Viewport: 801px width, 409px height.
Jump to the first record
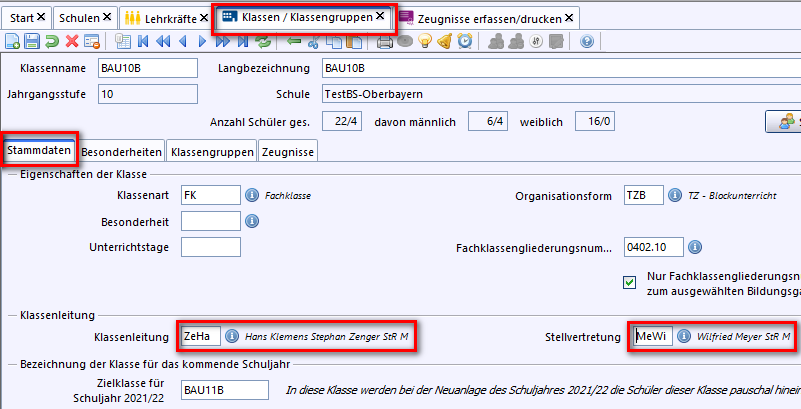(143, 41)
